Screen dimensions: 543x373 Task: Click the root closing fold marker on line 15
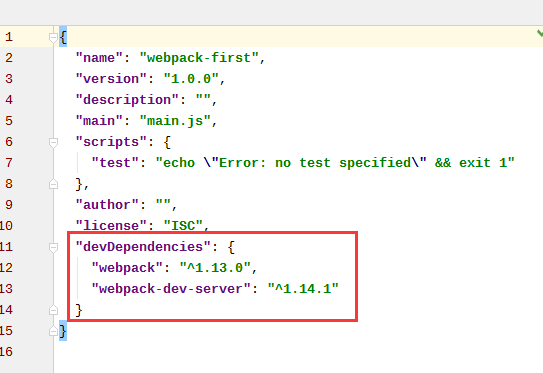[x=53, y=331]
